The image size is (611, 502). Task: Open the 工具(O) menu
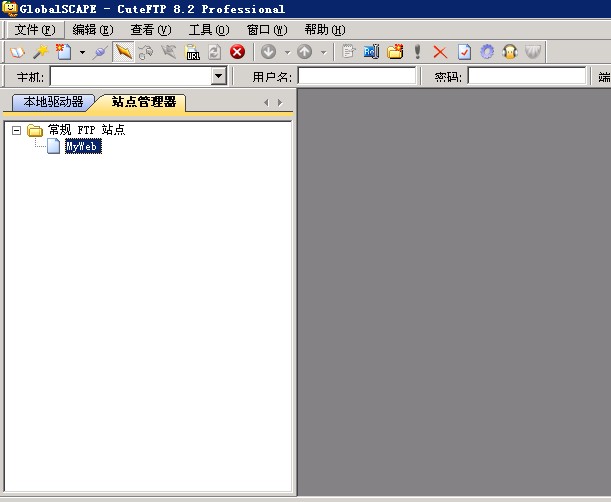point(209,30)
